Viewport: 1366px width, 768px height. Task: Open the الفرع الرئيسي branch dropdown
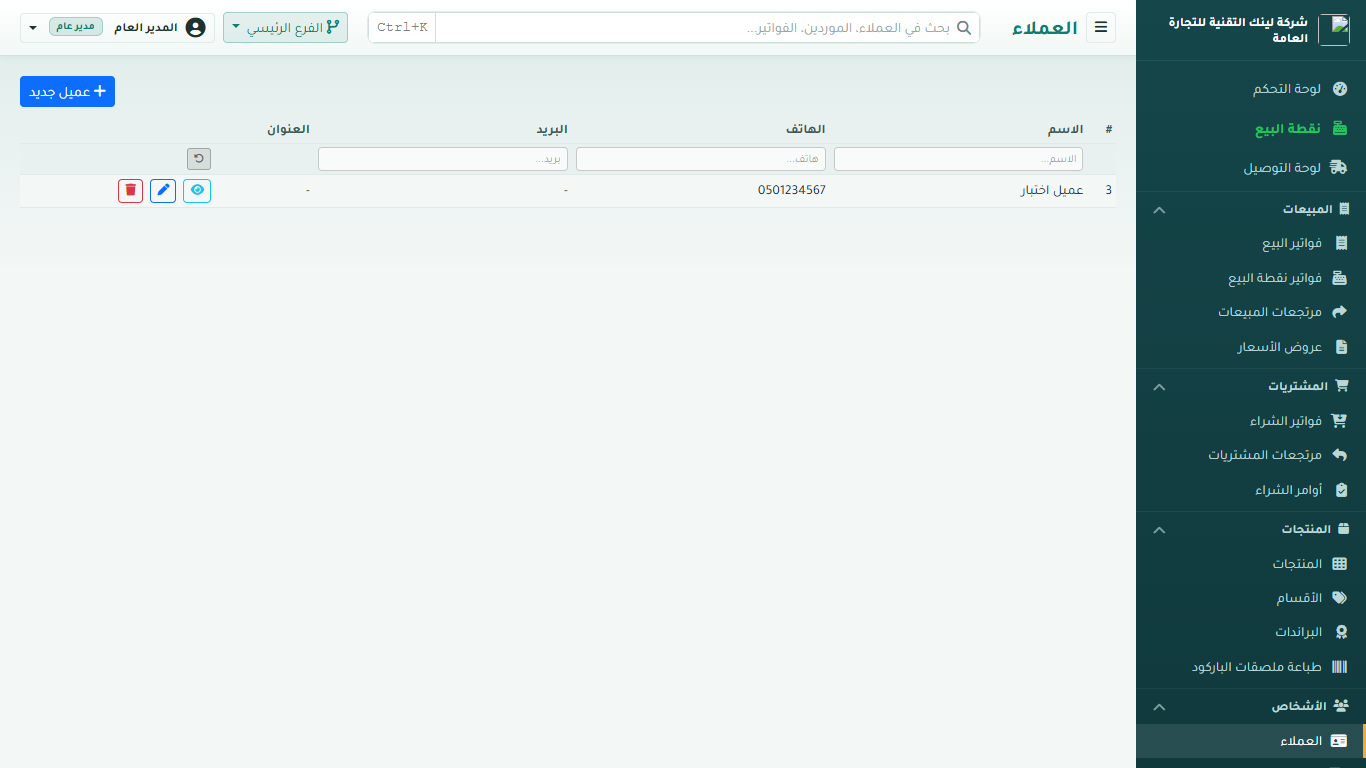click(x=285, y=28)
